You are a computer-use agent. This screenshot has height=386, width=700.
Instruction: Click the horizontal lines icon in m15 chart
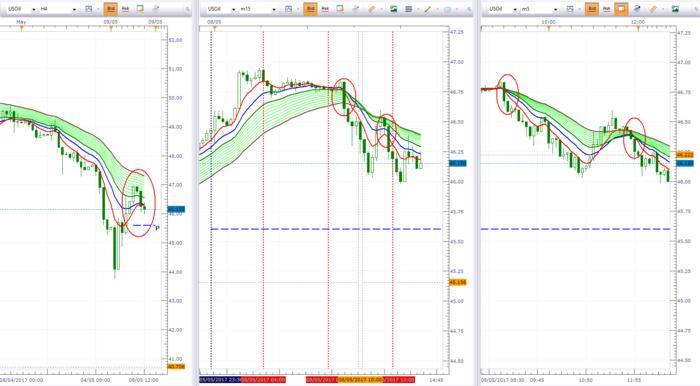(408, 9)
